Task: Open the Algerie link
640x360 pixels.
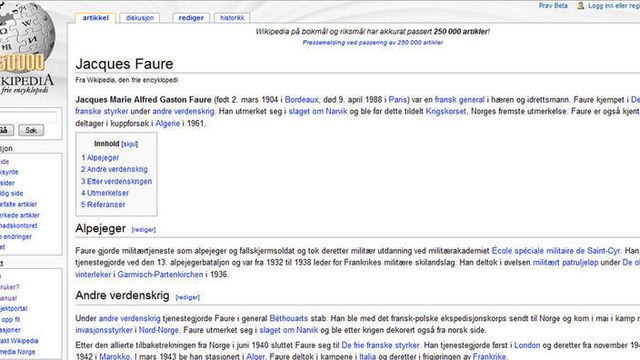Action: [x=167, y=123]
